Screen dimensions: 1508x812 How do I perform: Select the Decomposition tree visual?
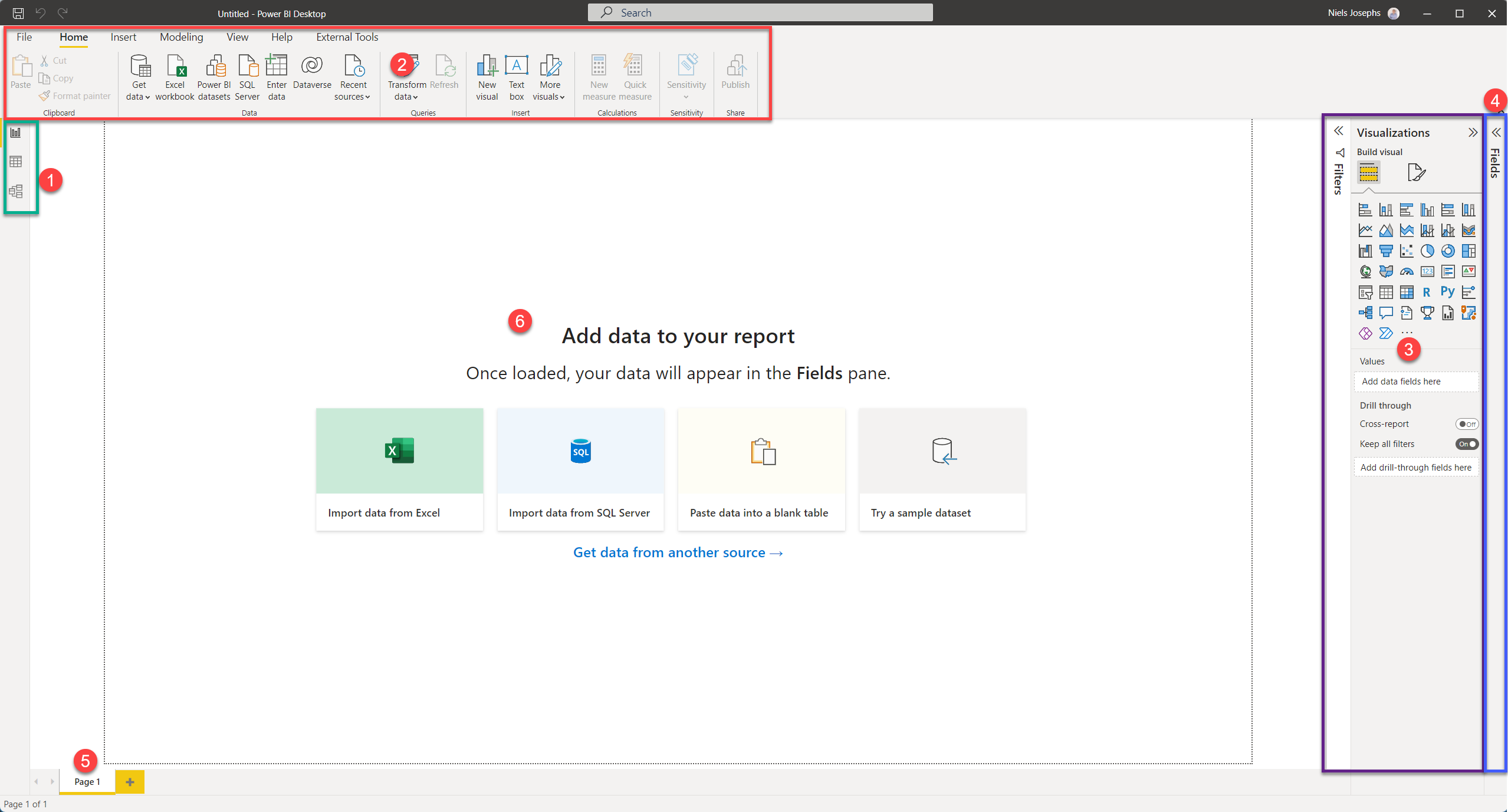coord(1365,313)
